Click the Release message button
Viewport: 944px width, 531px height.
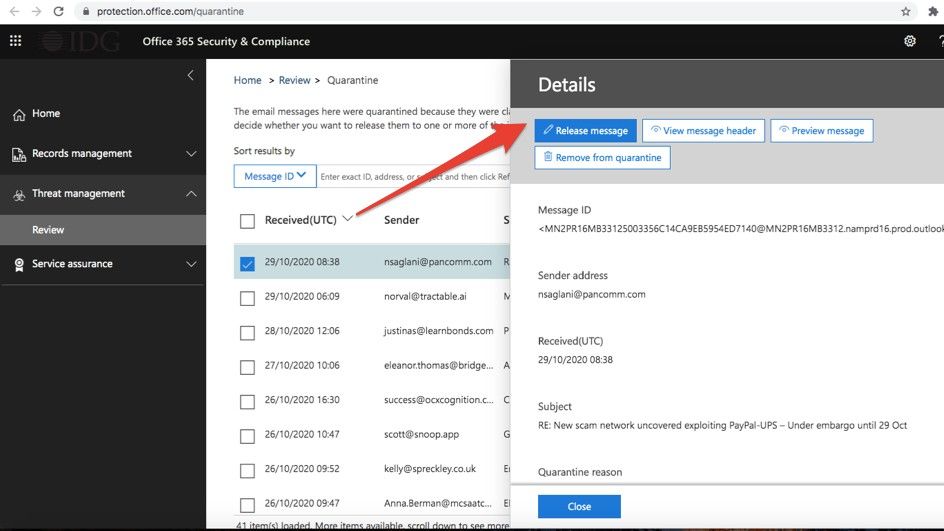coord(585,131)
